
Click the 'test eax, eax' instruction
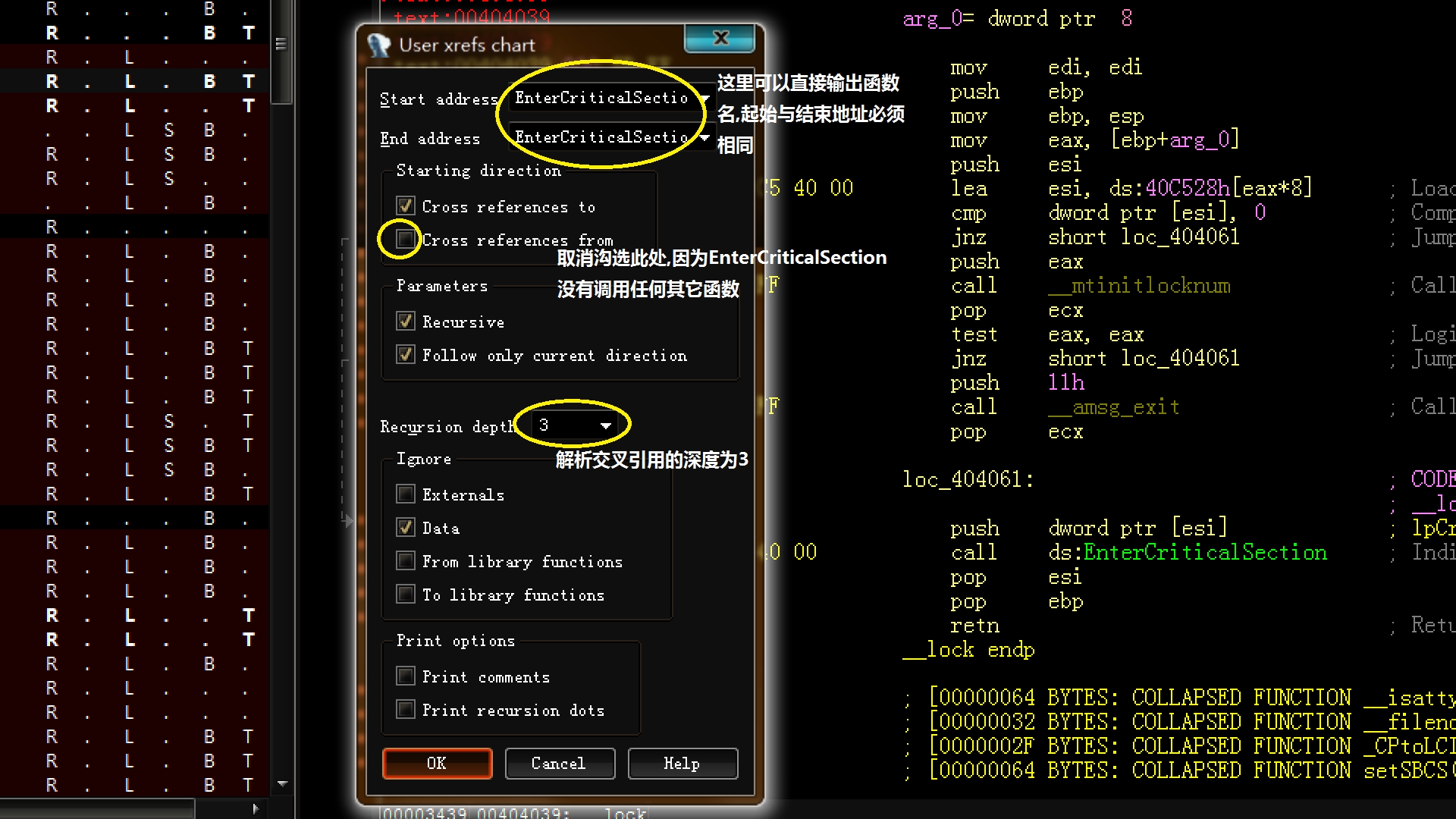pyautogui.click(x=1047, y=334)
